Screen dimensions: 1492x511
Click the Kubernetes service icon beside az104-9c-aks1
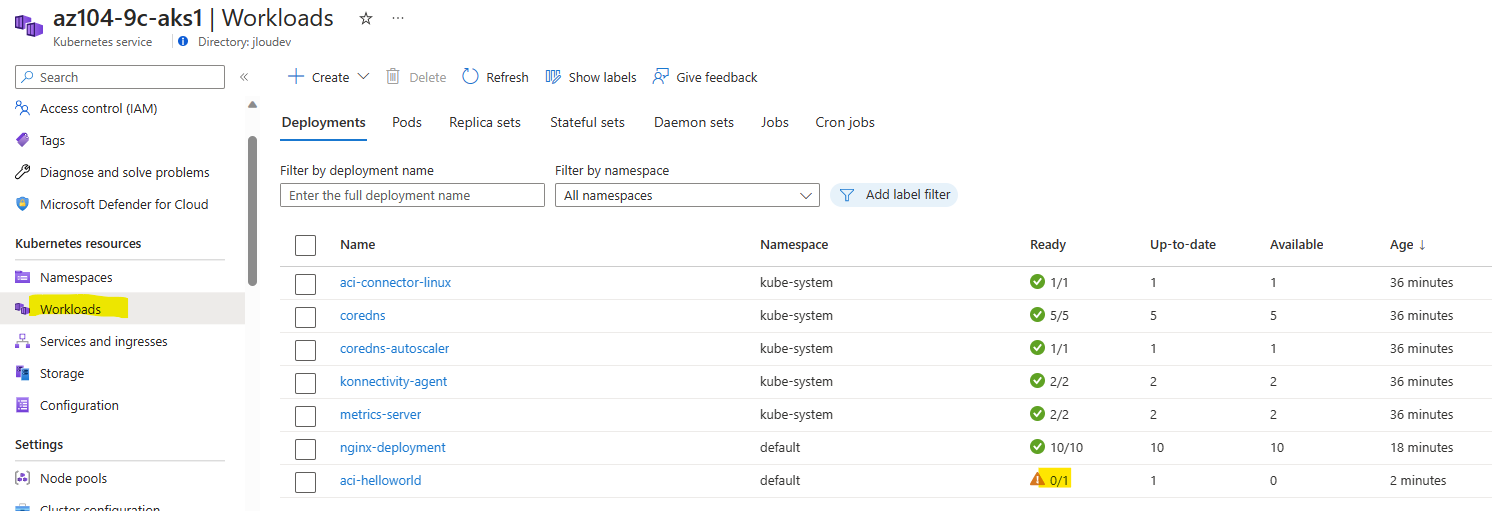click(28, 24)
